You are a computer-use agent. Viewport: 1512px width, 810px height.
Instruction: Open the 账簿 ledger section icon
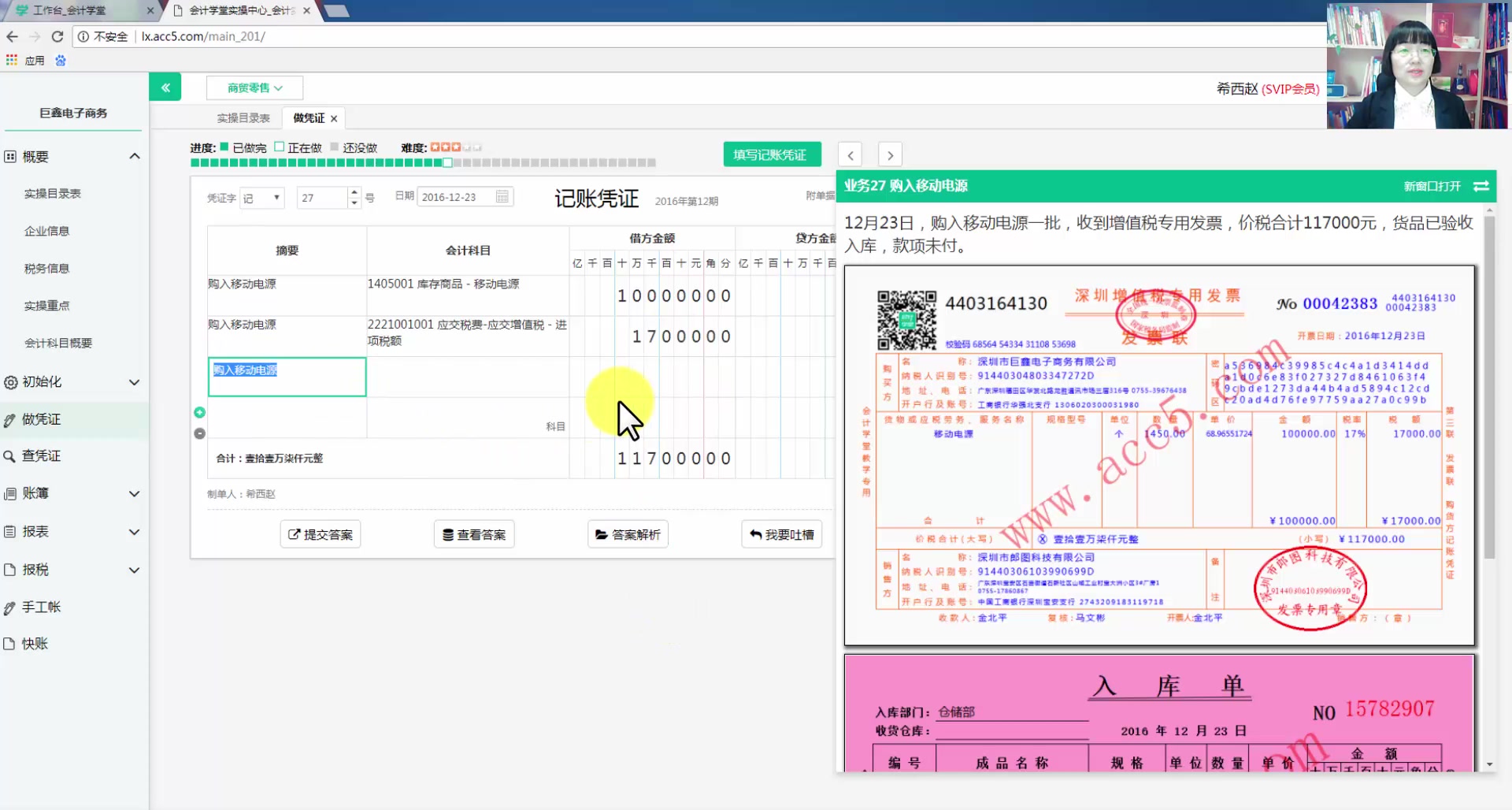tap(10, 493)
